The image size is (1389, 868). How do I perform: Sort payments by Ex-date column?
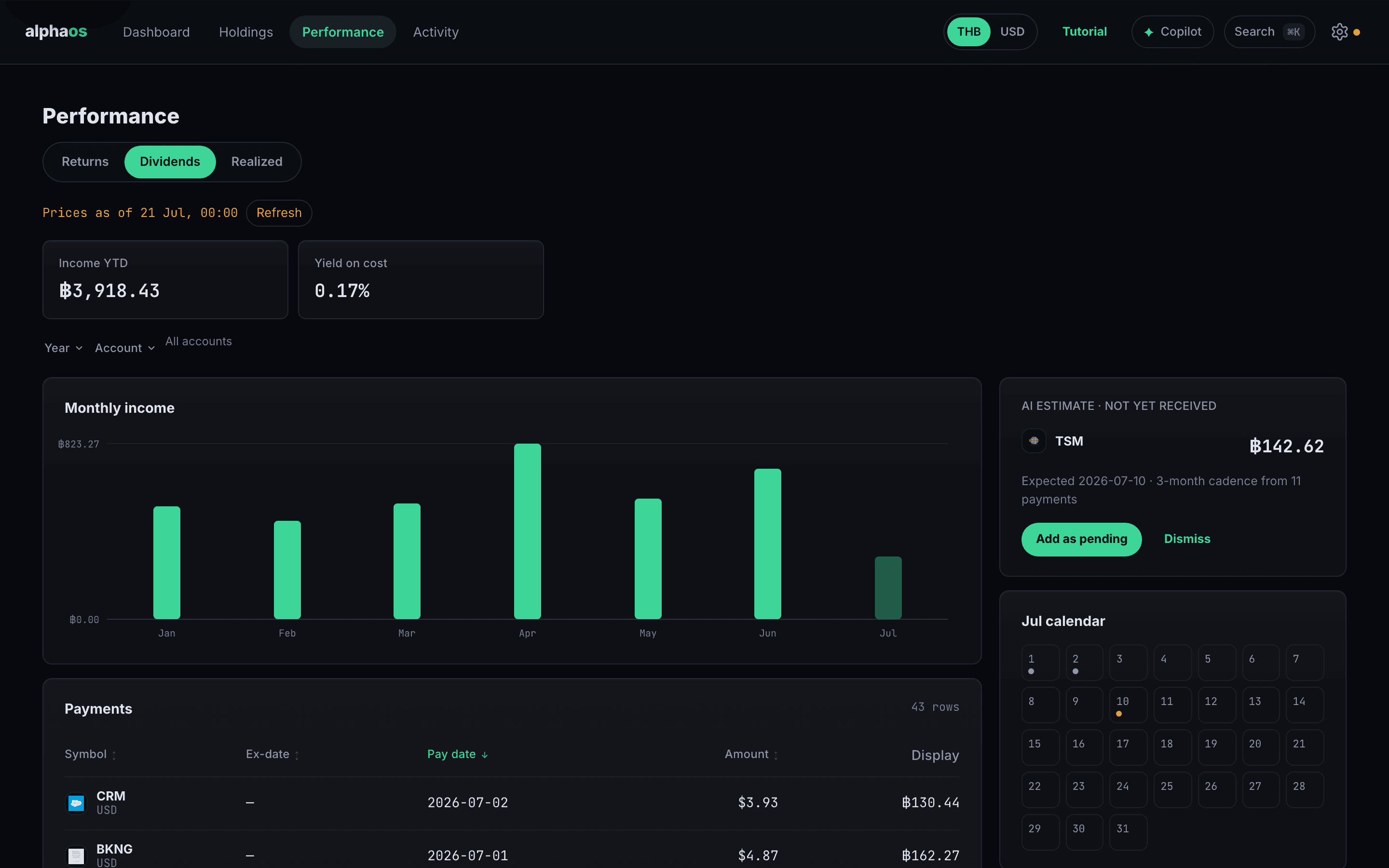click(272, 754)
